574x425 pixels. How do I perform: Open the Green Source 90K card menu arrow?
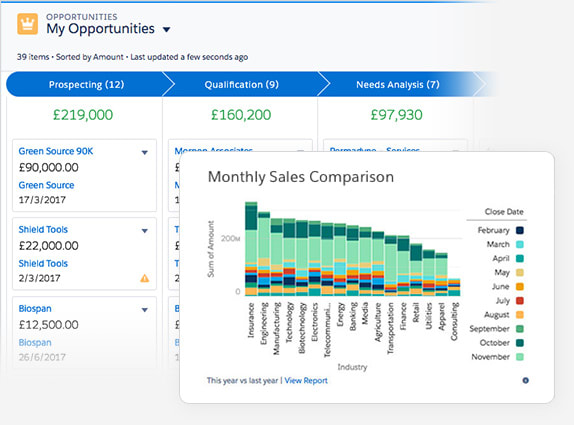145,152
